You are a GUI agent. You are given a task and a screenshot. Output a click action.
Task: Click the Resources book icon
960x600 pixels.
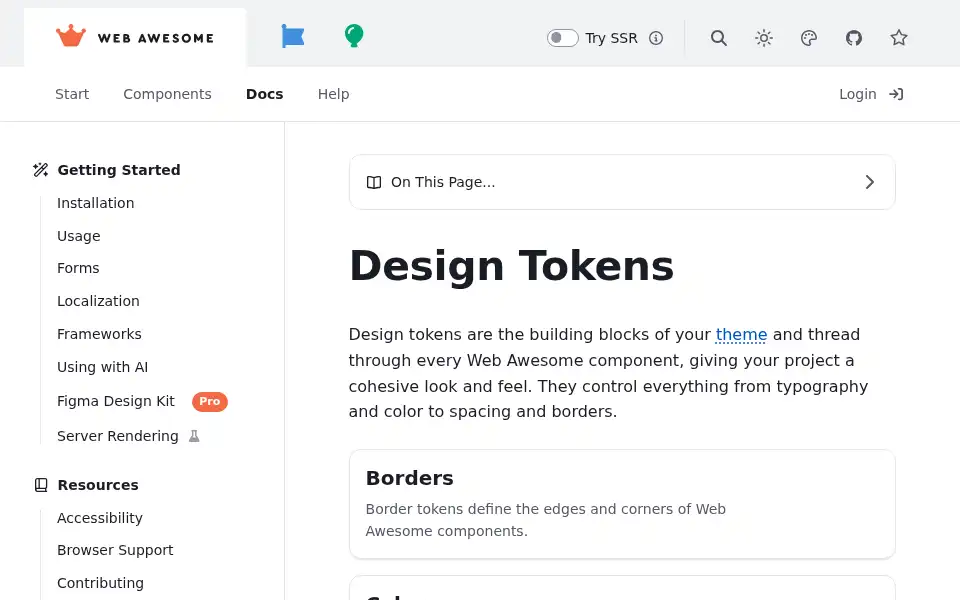tap(40, 485)
